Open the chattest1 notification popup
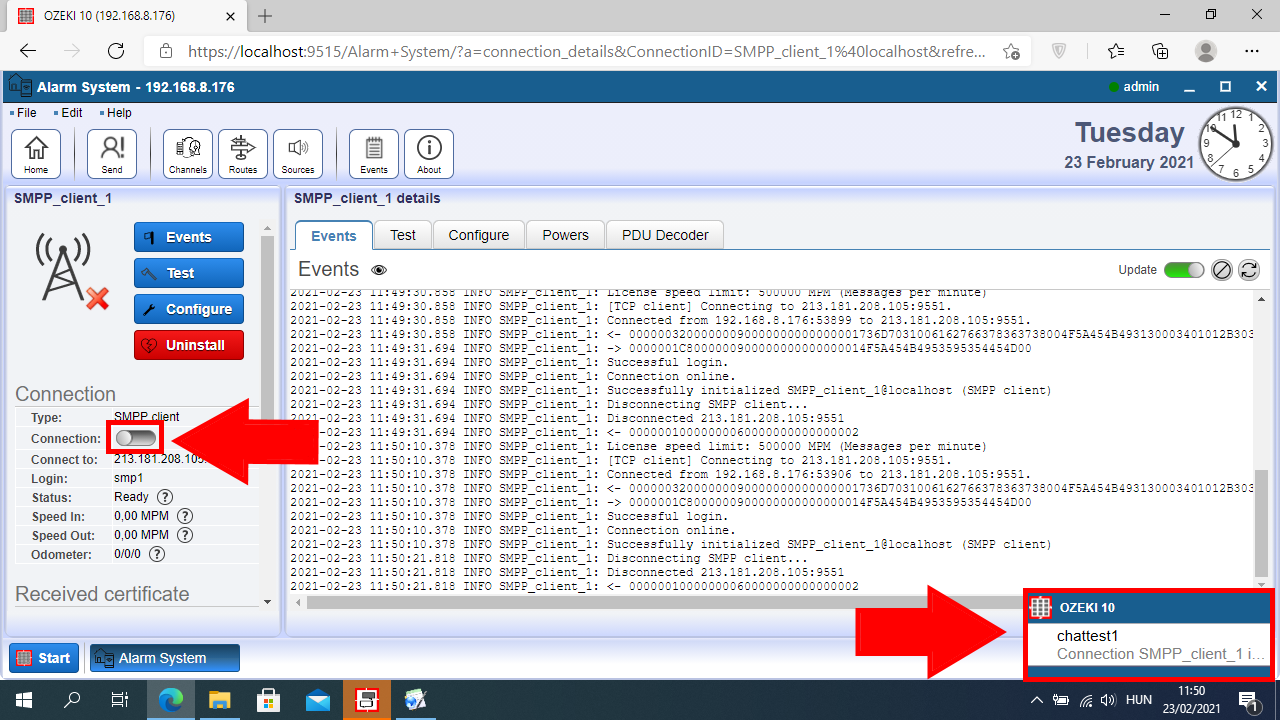Viewport: 1280px width, 720px height. 1150,644
